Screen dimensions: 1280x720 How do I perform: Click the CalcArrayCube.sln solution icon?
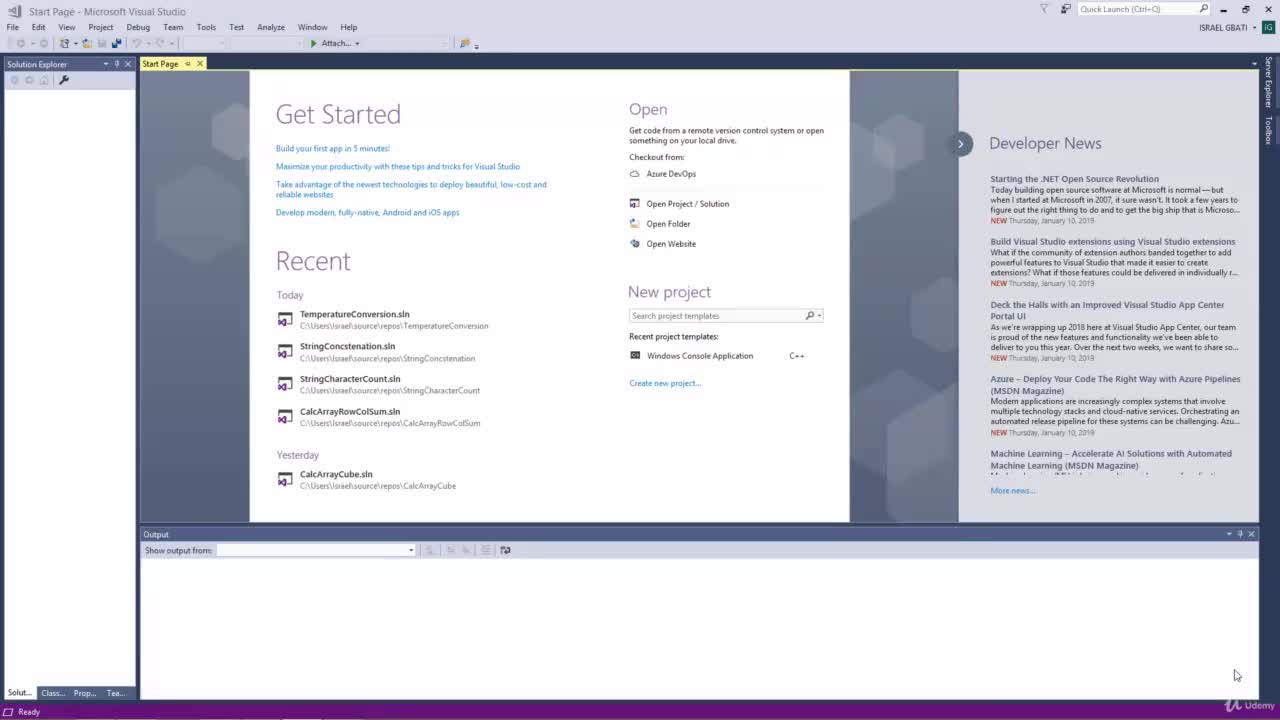click(x=285, y=480)
